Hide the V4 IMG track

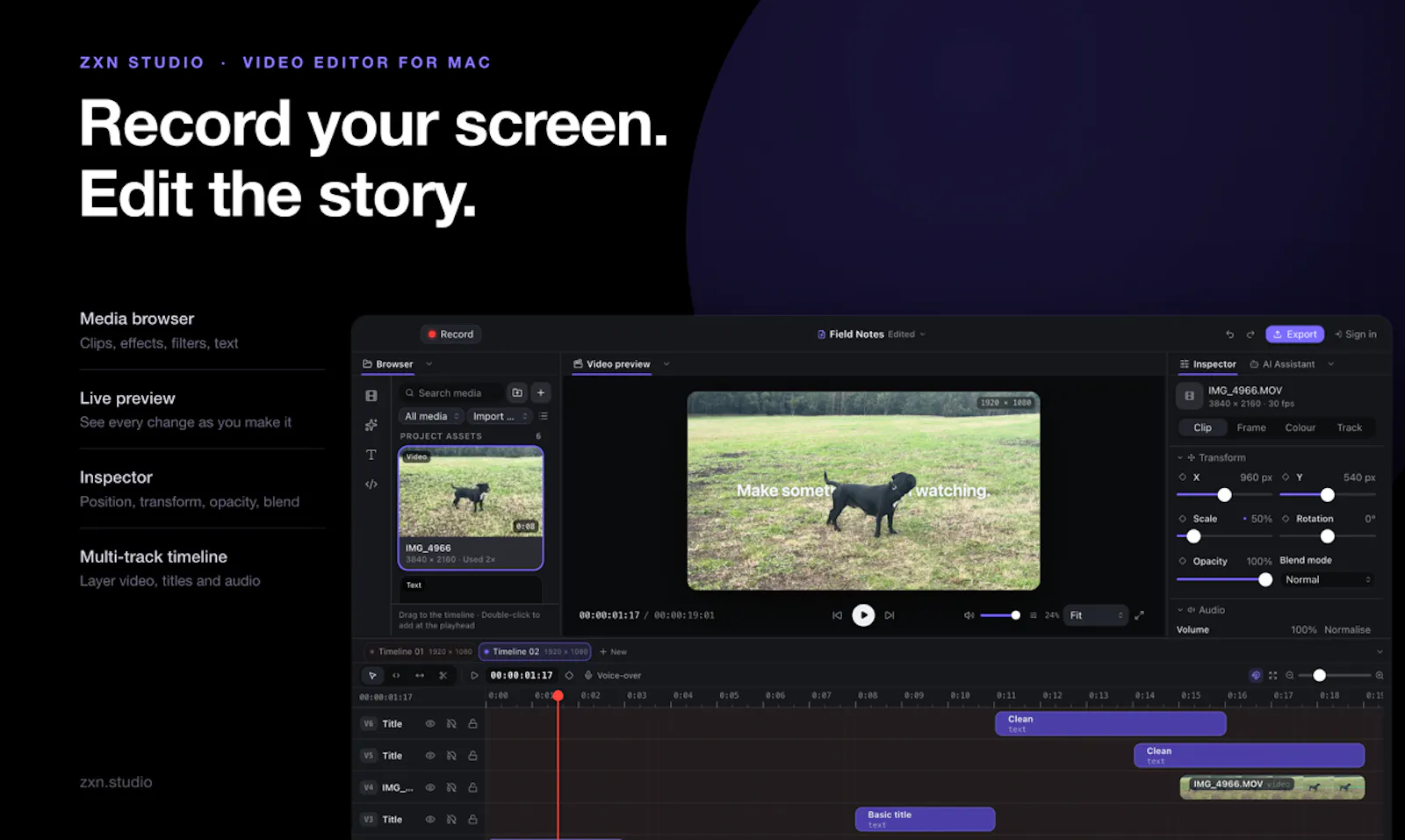point(430,787)
